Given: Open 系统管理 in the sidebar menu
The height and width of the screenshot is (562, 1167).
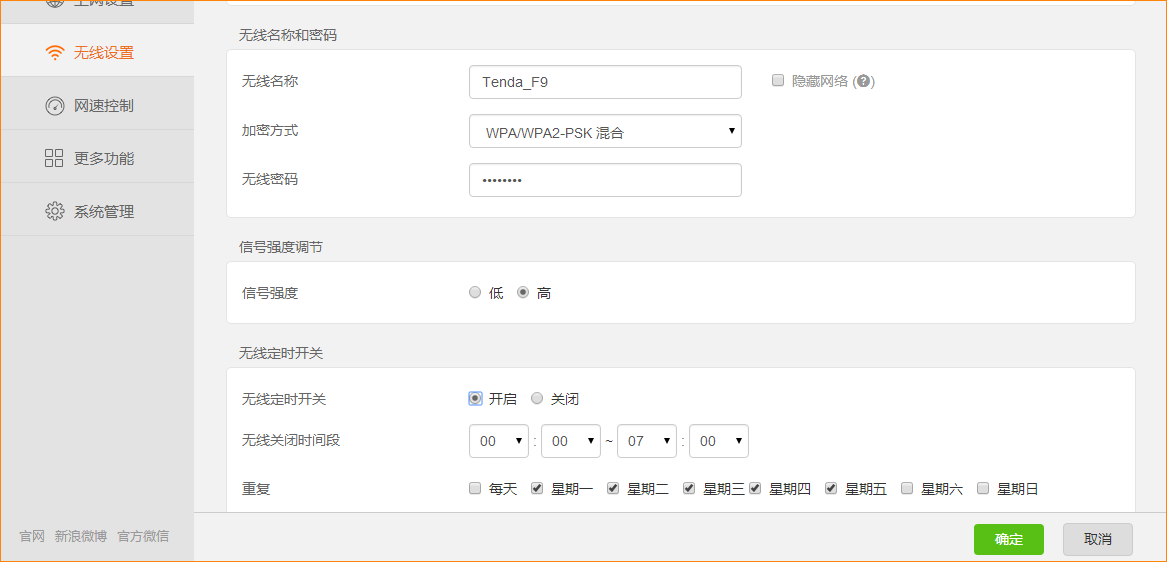Looking at the screenshot, I should tap(103, 212).
